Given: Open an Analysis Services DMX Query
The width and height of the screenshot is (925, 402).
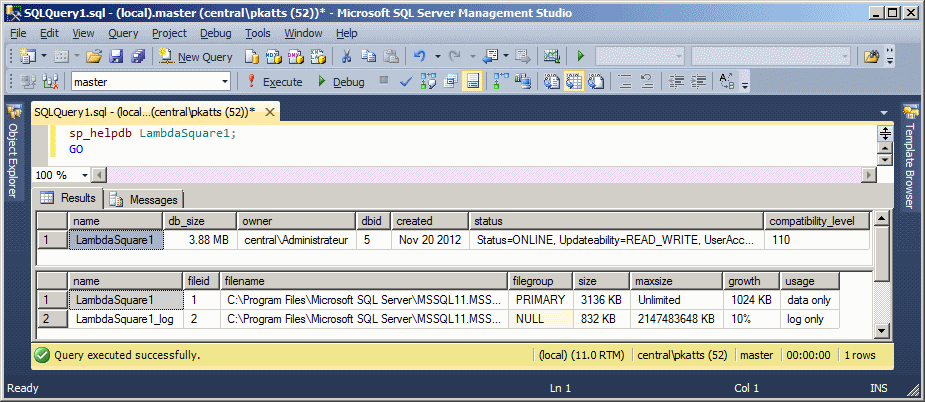Looking at the screenshot, I should pos(296,57).
